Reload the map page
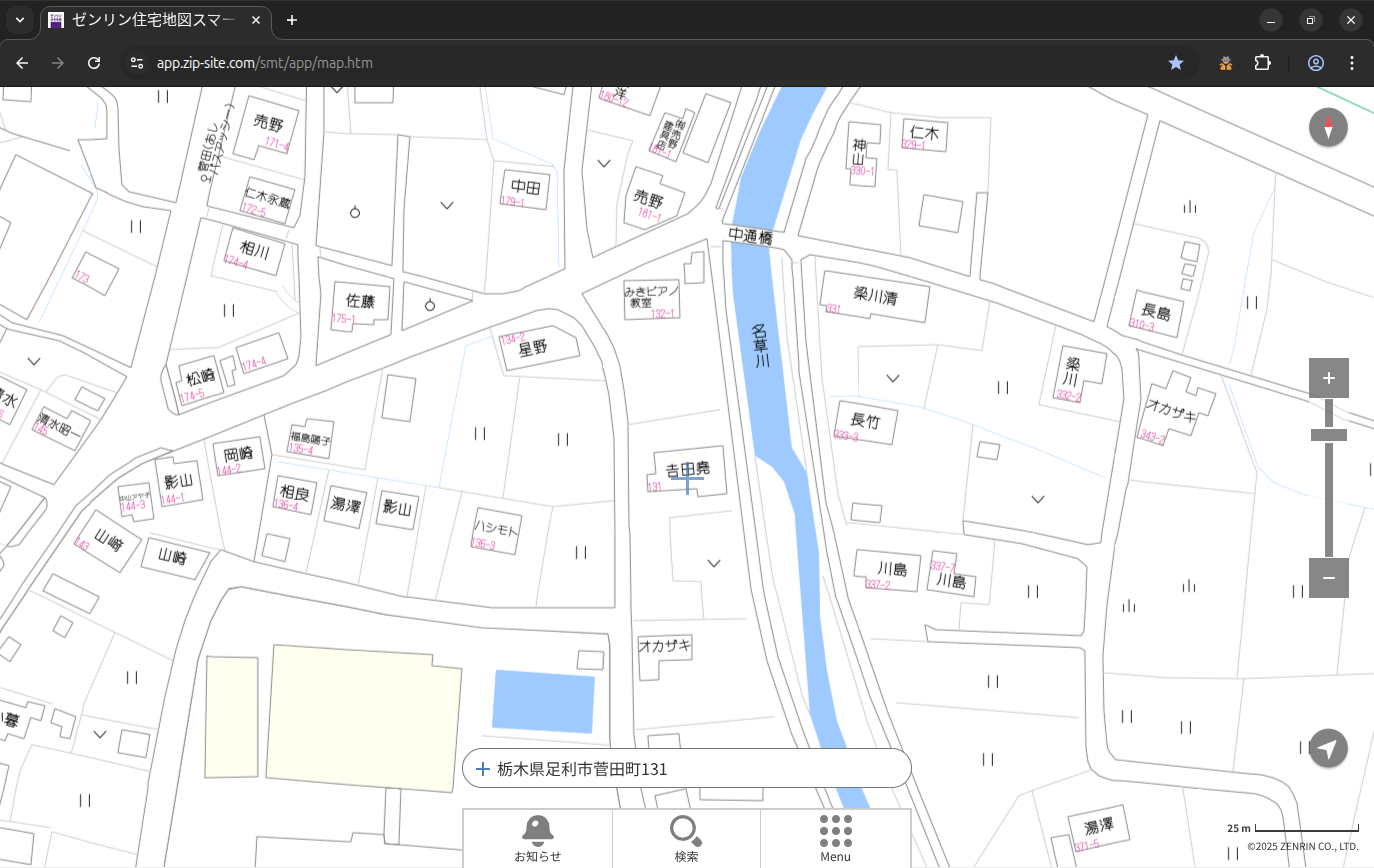This screenshot has width=1374, height=868. pyautogui.click(x=94, y=63)
